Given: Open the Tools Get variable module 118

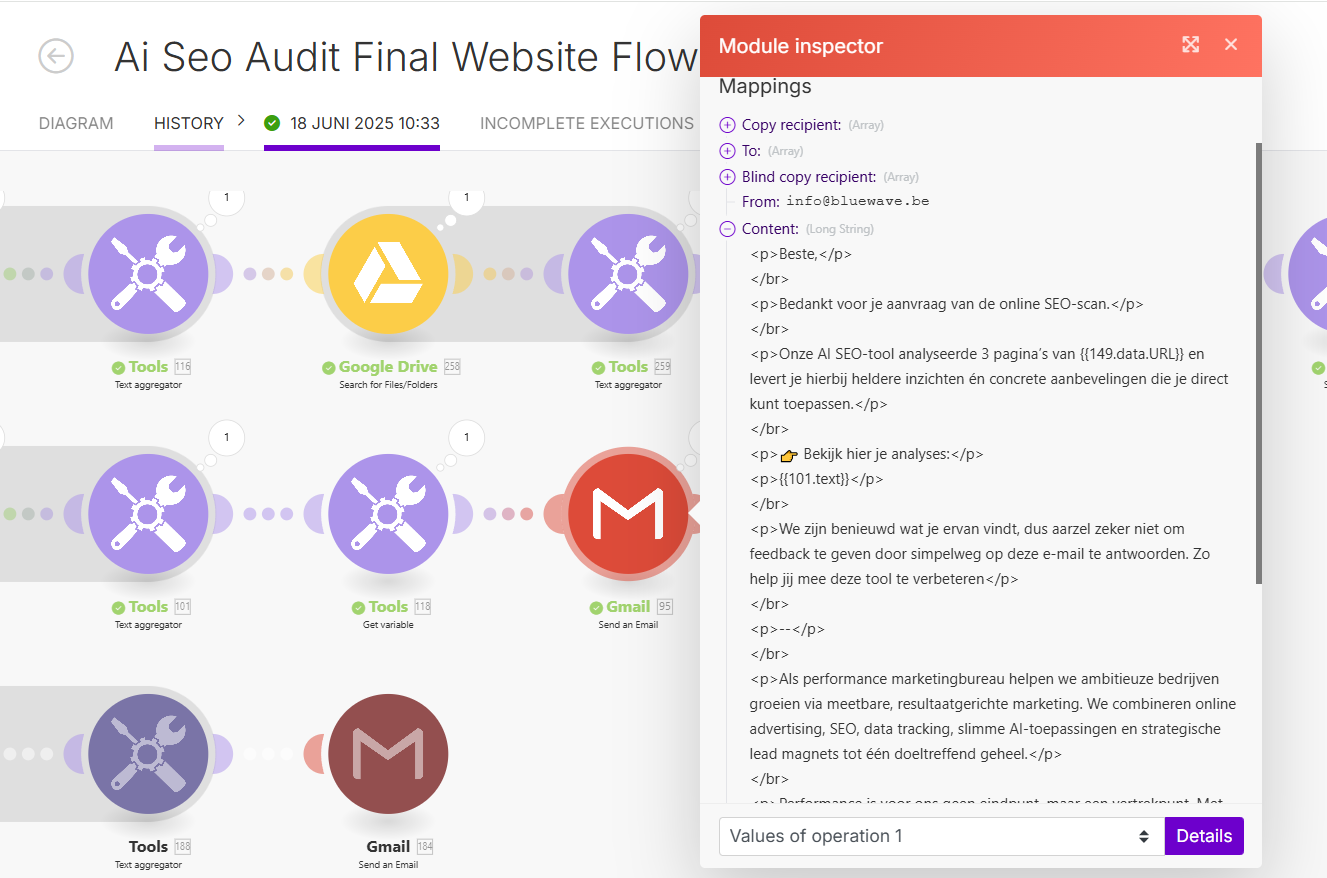Looking at the screenshot, I should coord(388,514).
